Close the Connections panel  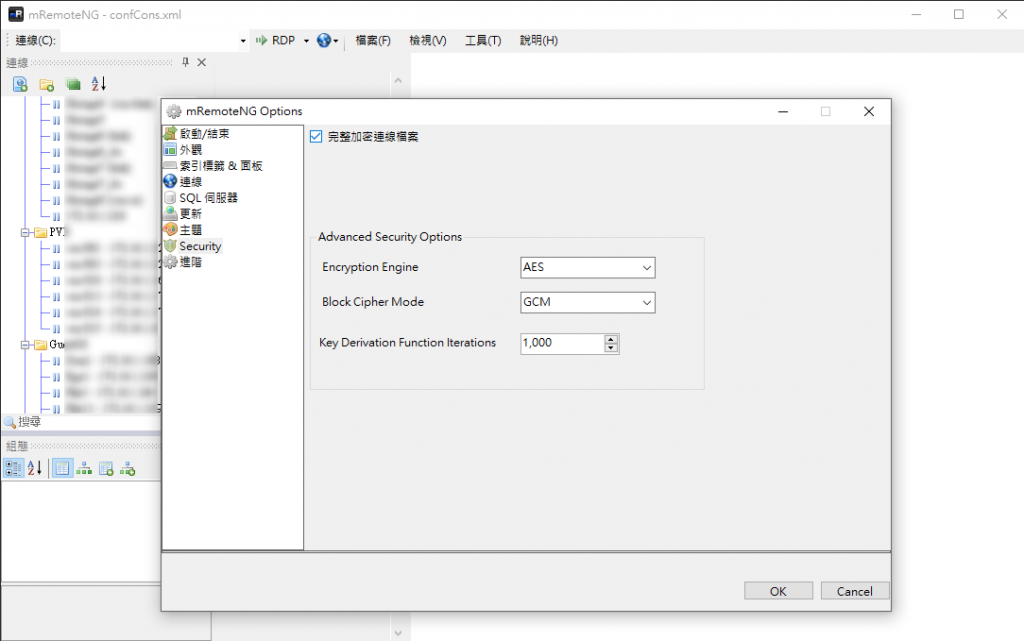tap(202, 62)
